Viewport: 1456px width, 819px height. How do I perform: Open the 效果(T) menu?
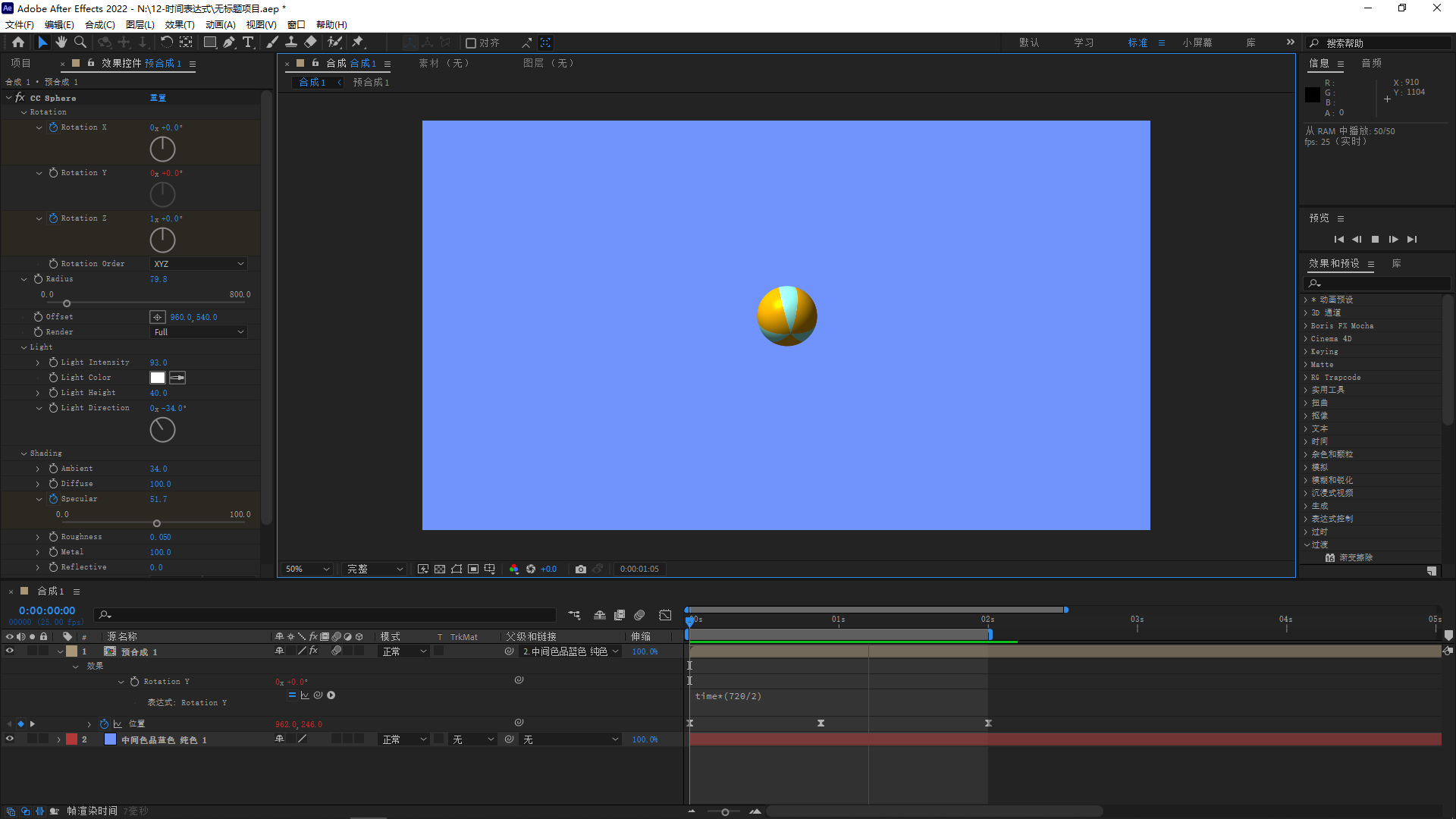click(x=180, y=25)
